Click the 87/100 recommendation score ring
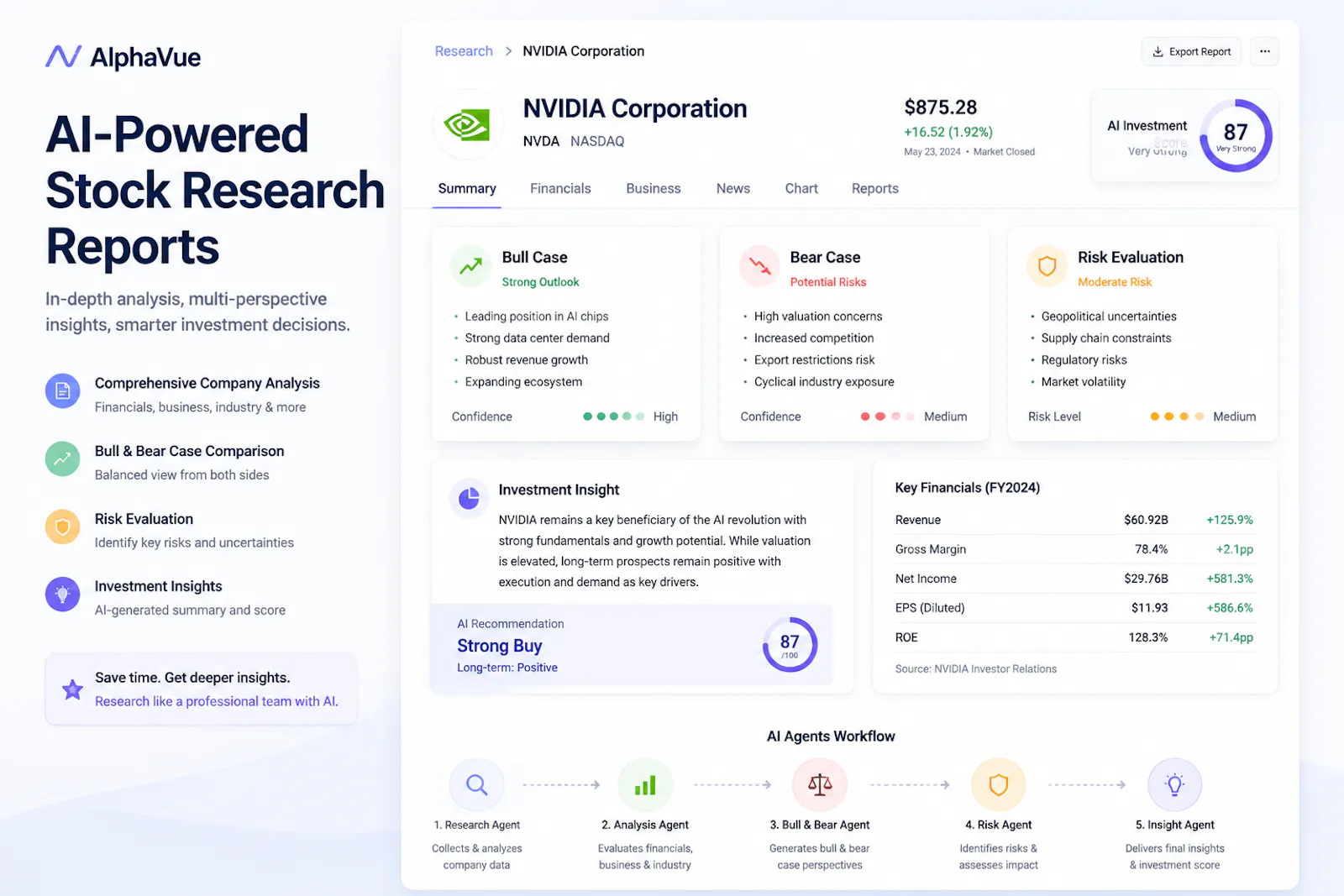 click(x=790, y=645)
